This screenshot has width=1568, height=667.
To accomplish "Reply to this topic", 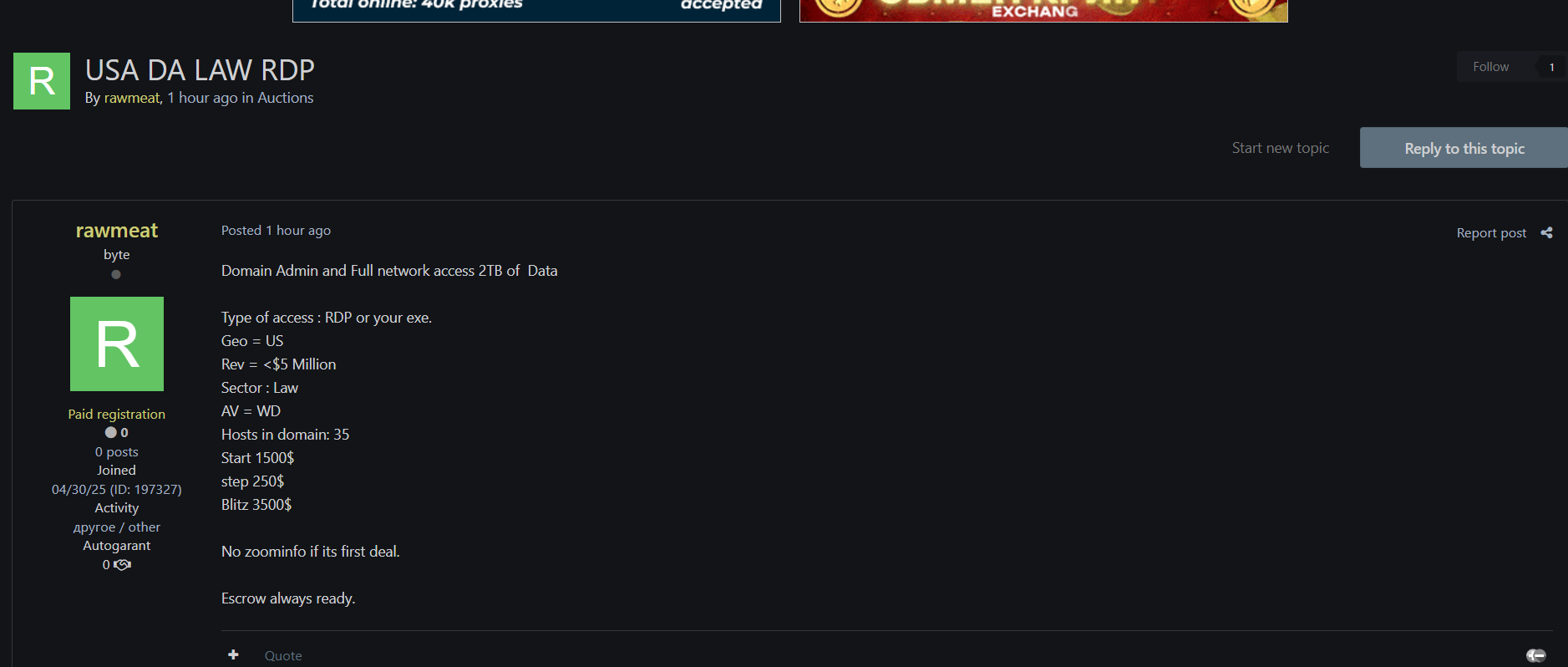I will (x=1464, y=148).
